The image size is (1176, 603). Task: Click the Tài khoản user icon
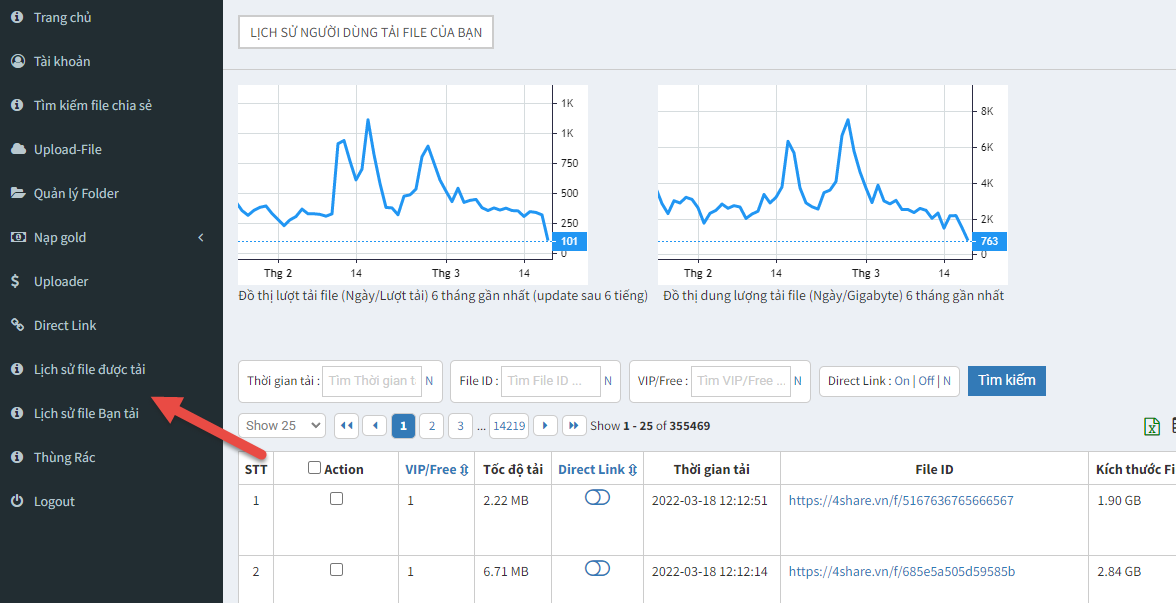coord(17,61)
